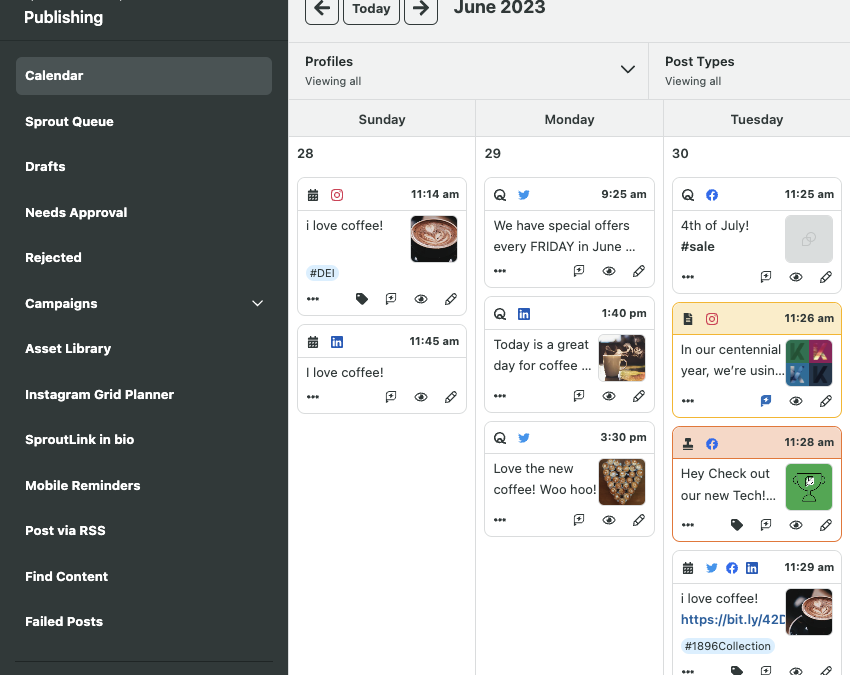Click pencil edit icon on 11:14 am Instagram post
Image resolution: width=850 pixels, height=675 pixels.
451,299
